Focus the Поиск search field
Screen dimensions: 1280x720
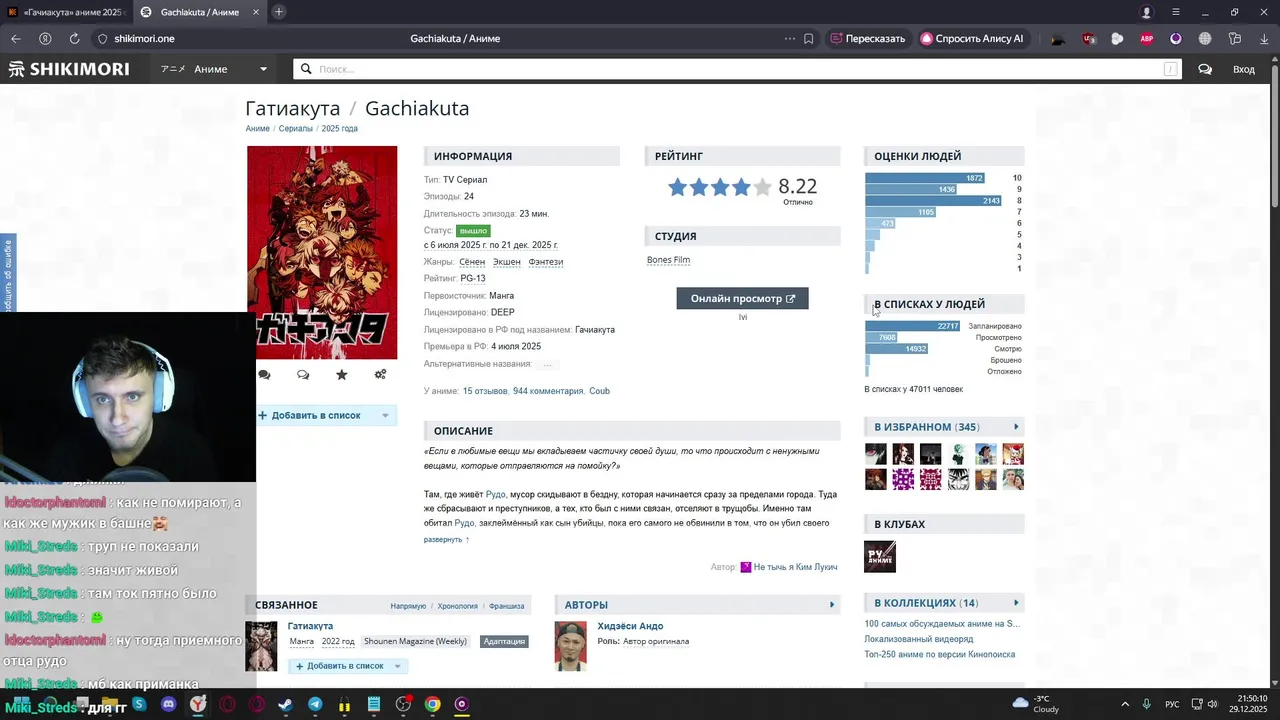click(738, 69)
